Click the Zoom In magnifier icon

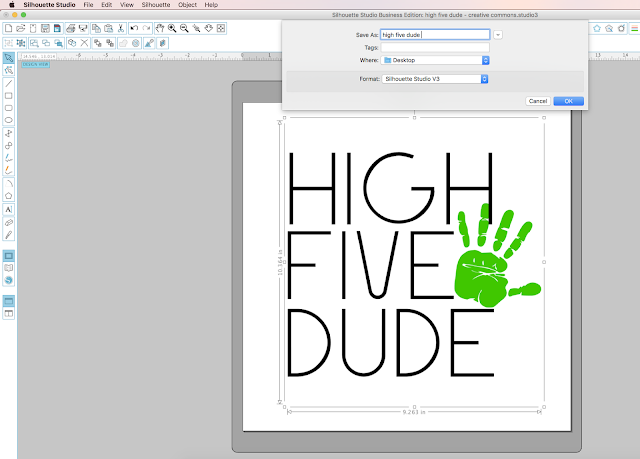[x=172, y=28]
